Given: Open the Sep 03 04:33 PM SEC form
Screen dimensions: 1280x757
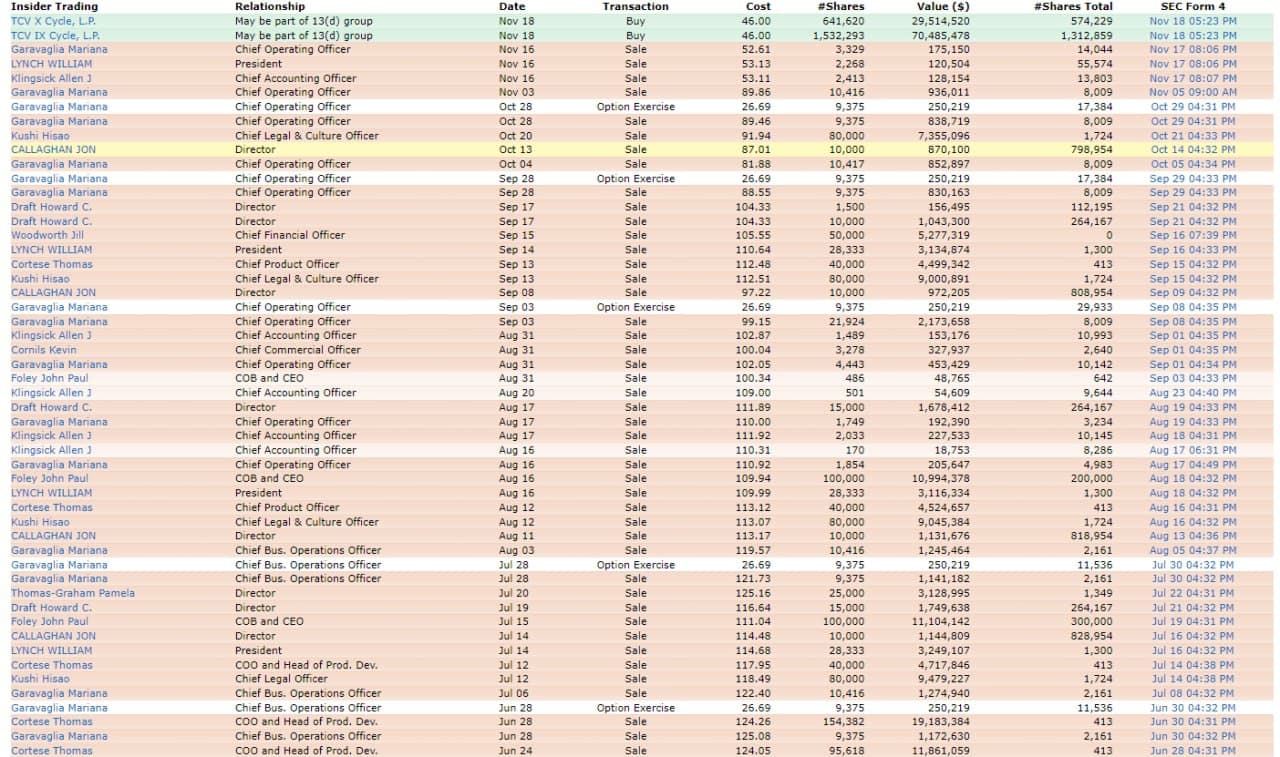Looking at the screenshot, I should (1192, 378).
